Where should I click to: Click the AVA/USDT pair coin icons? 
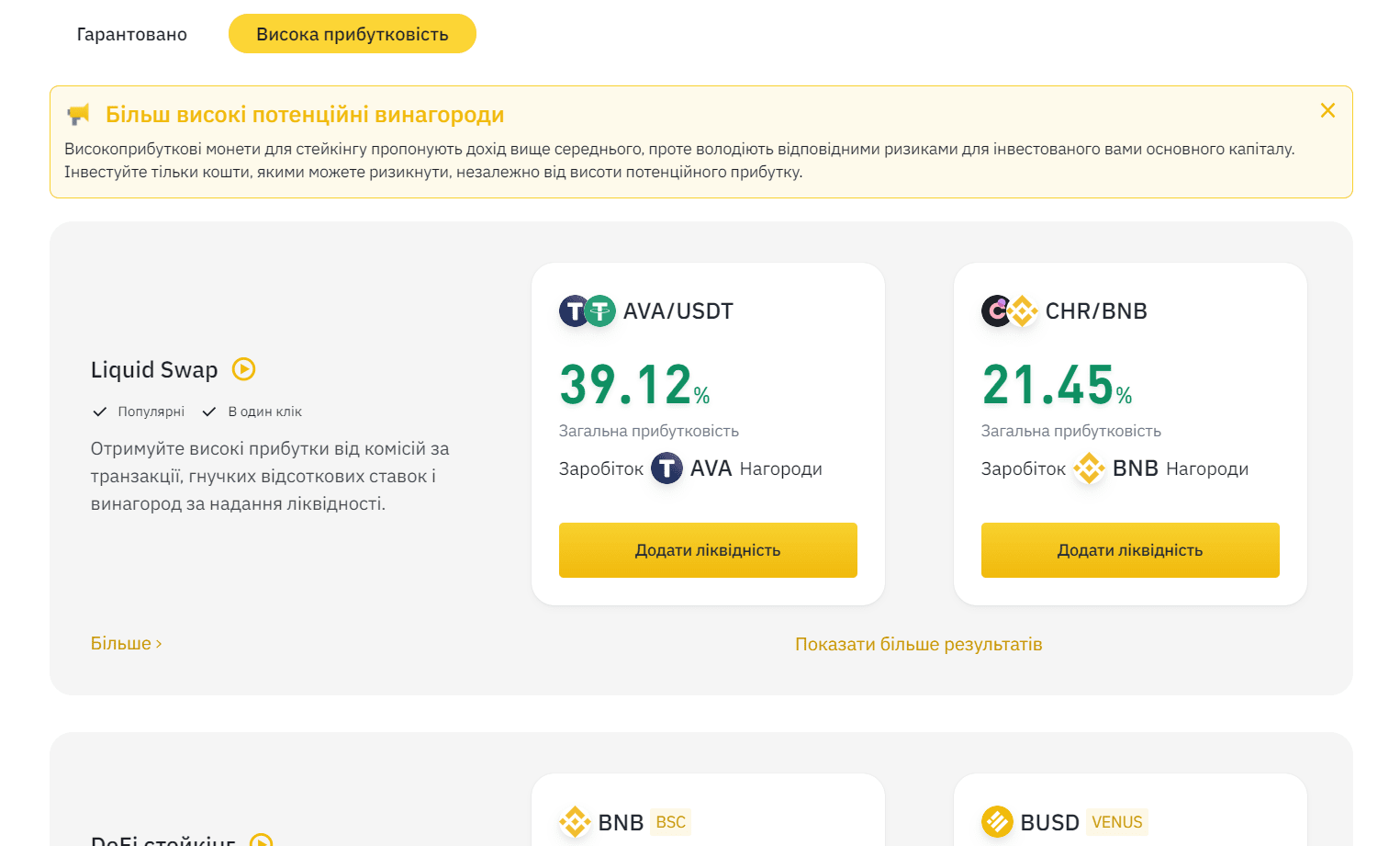(x=588, y=310)
